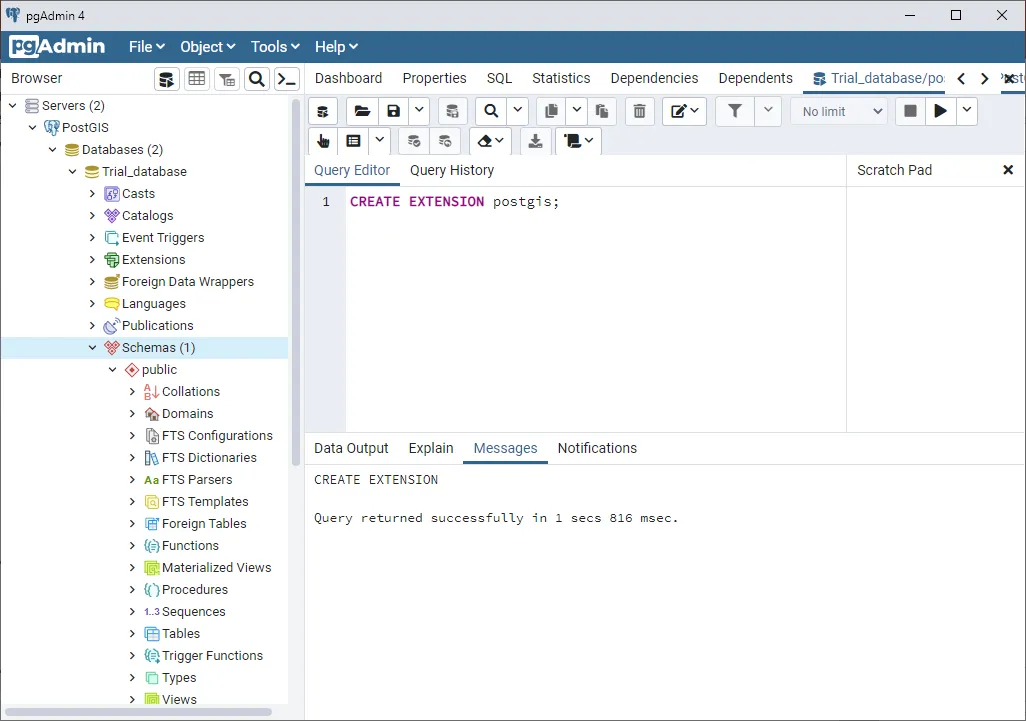Switch to the Statistics tab
The height and width of the screenshot is (721, 1026).
pyautogui.click(x=561, y=79)
